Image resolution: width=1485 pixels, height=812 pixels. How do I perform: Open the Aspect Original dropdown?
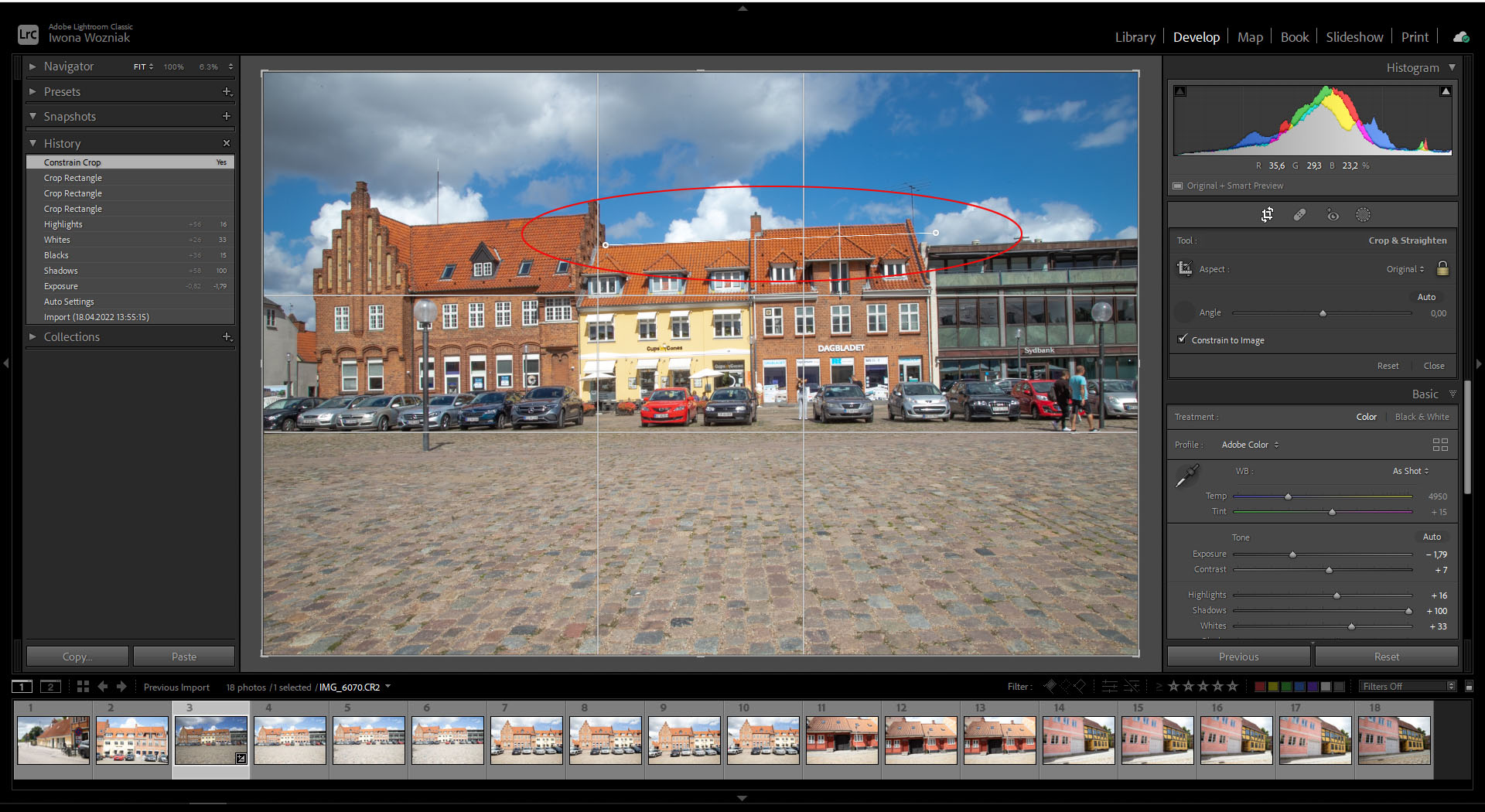pos(1405,269)
